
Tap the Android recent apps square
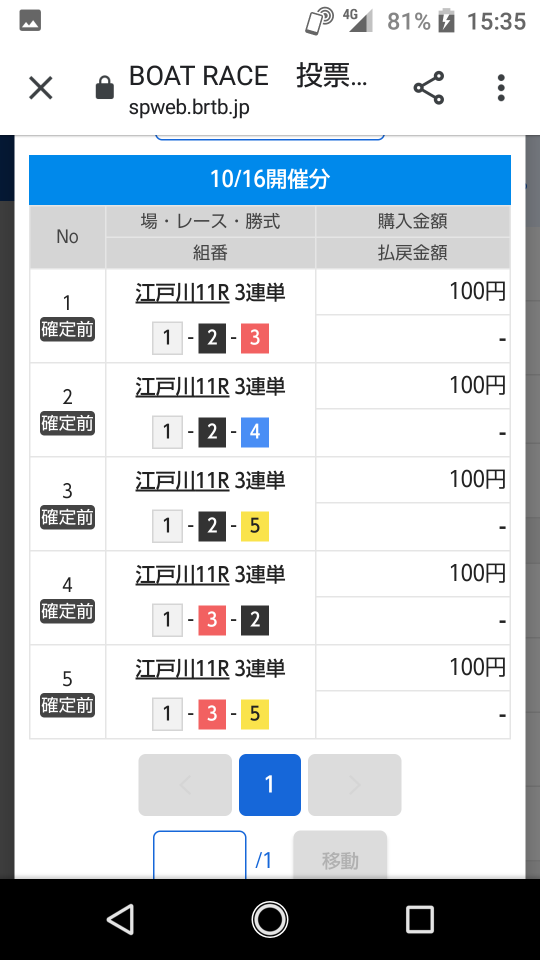pos(420,920)
